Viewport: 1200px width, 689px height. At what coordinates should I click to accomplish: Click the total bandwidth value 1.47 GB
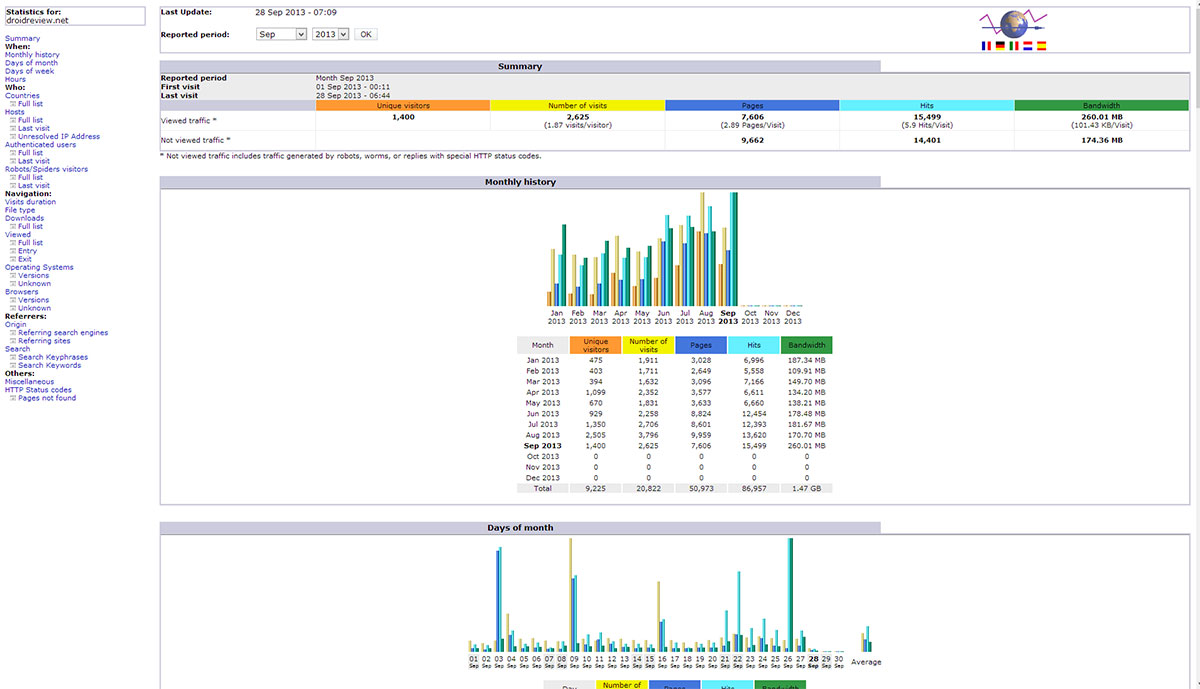pos(806,489)
